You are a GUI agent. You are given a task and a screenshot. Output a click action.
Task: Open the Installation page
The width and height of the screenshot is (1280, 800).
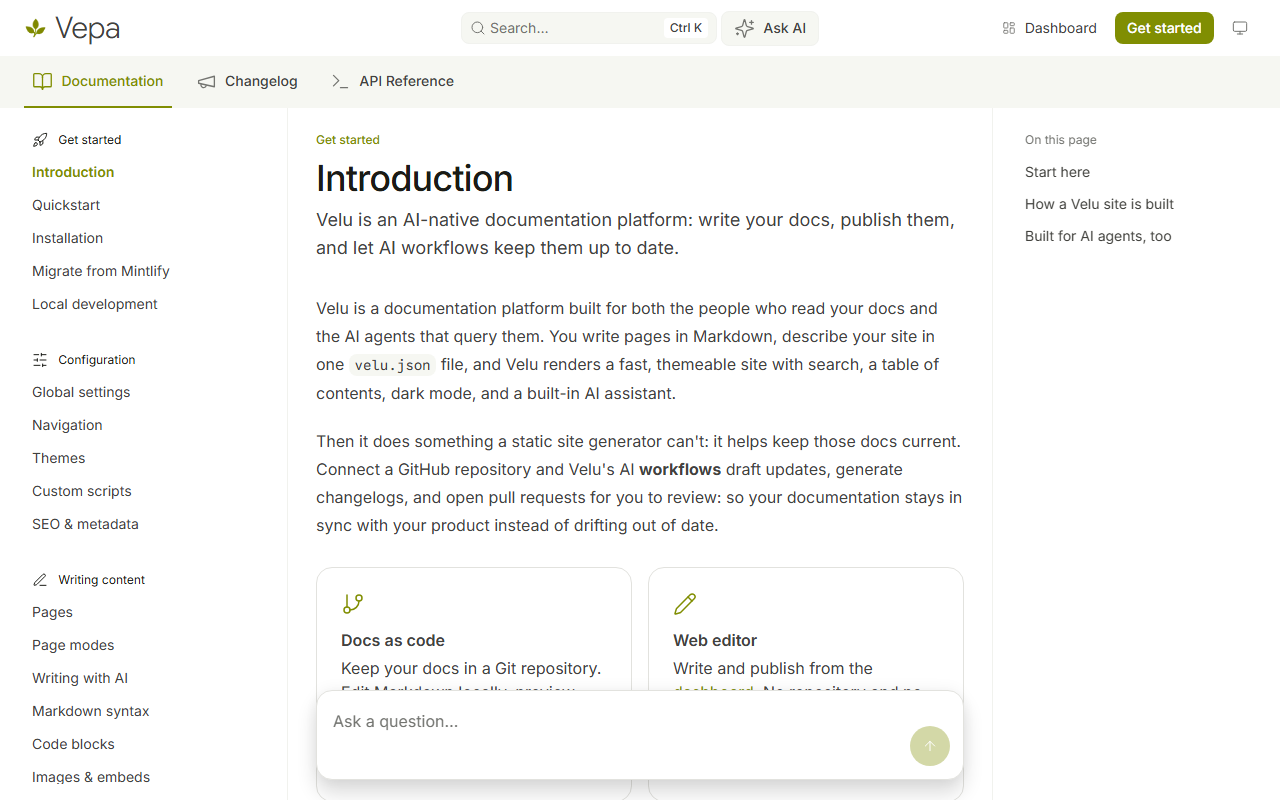pos(67,238)
